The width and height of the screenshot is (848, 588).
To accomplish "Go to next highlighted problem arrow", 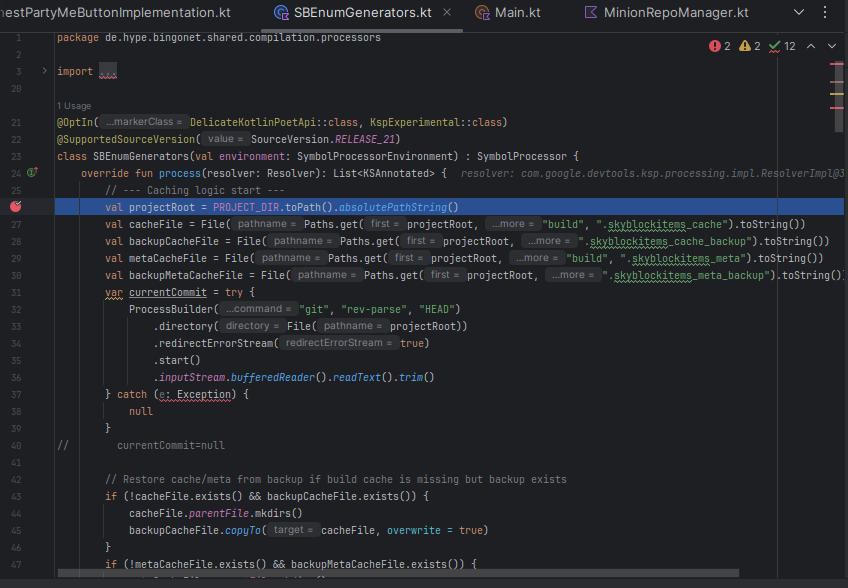I will tap(832, 46).
